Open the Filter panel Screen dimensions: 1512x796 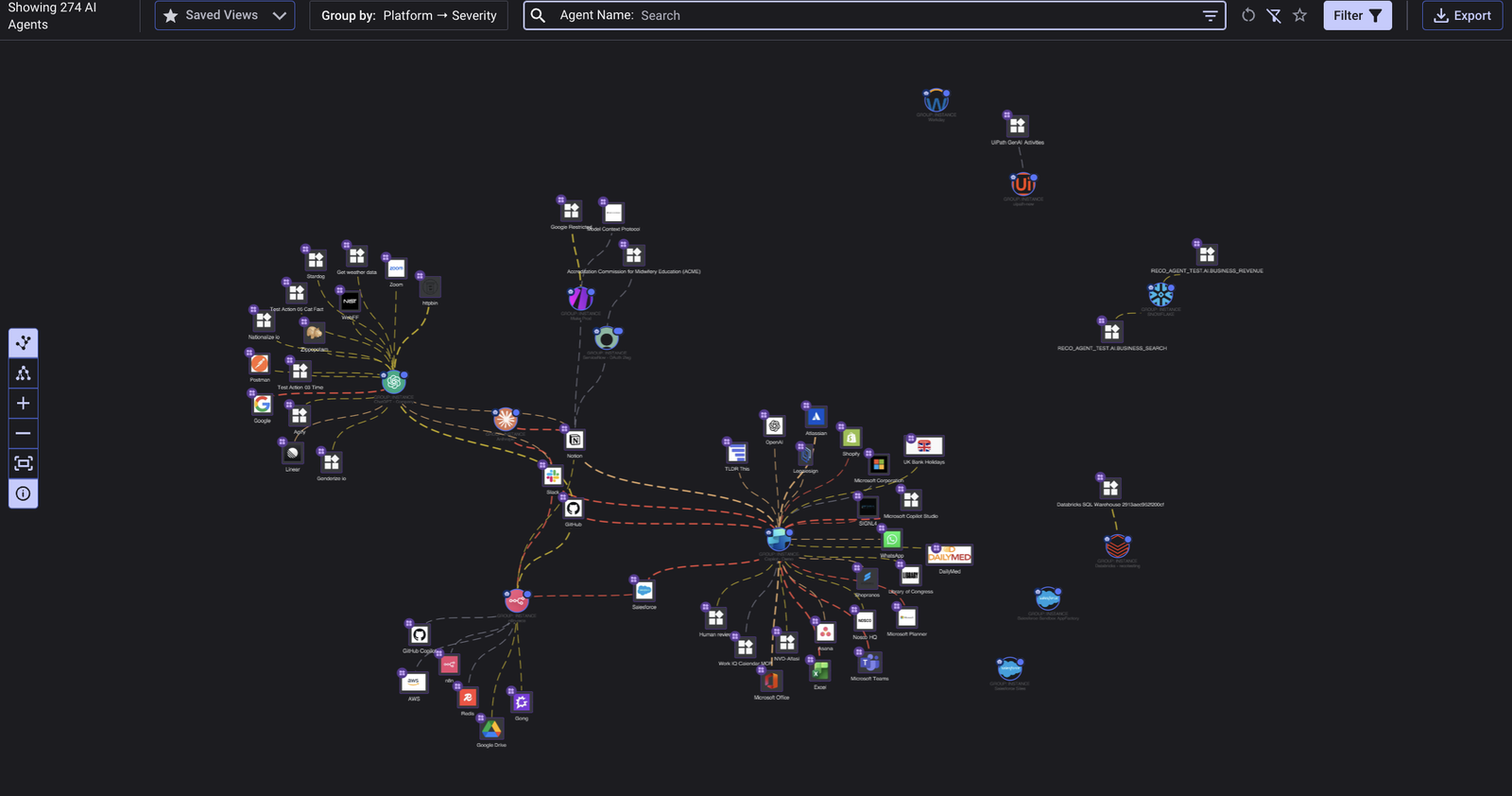click(1357, 15)
